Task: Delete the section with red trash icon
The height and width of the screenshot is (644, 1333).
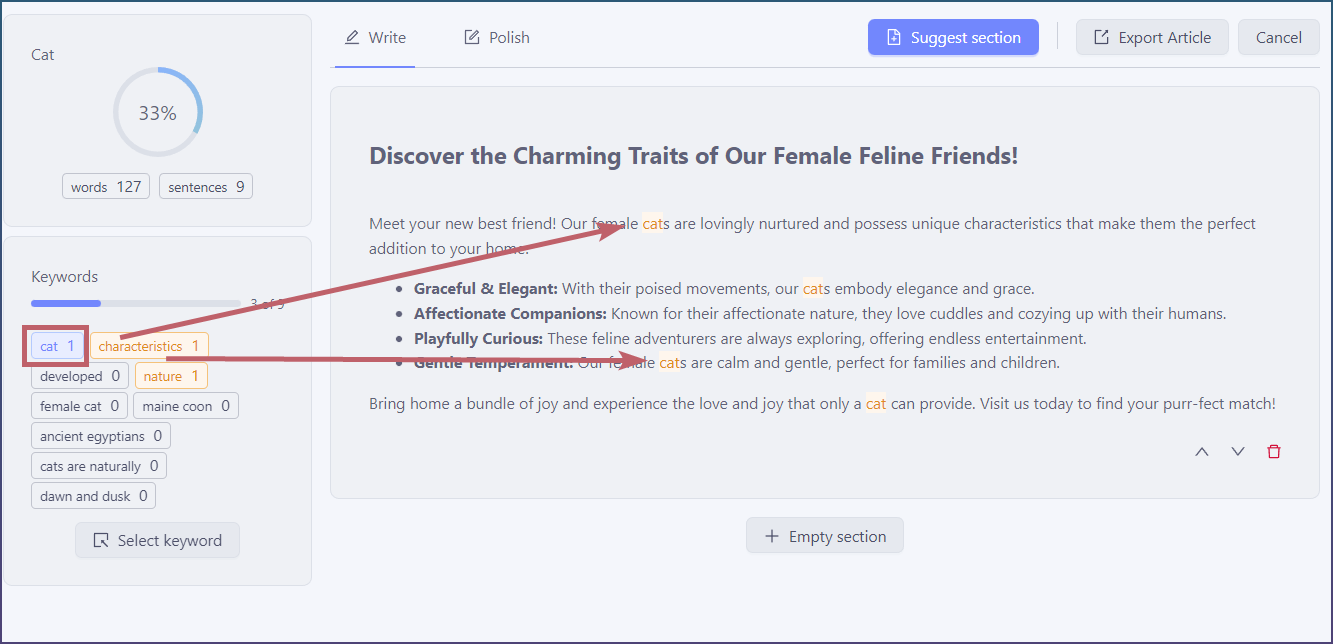Action: (1274, 452)
